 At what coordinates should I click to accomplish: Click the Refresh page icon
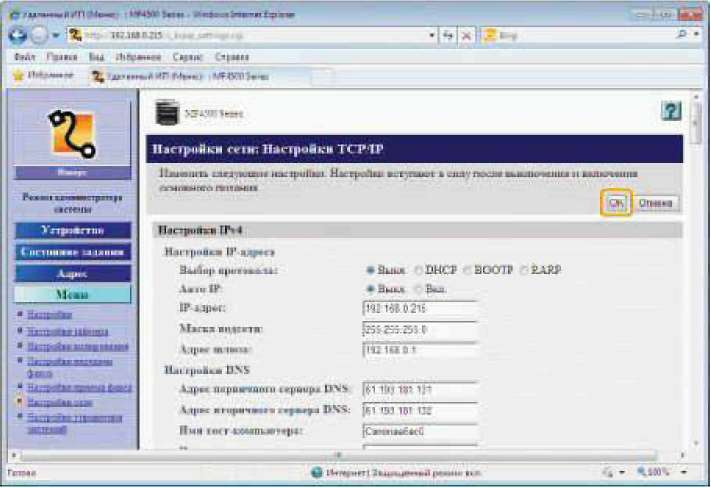pyautogui.click(x=446, y=35)
